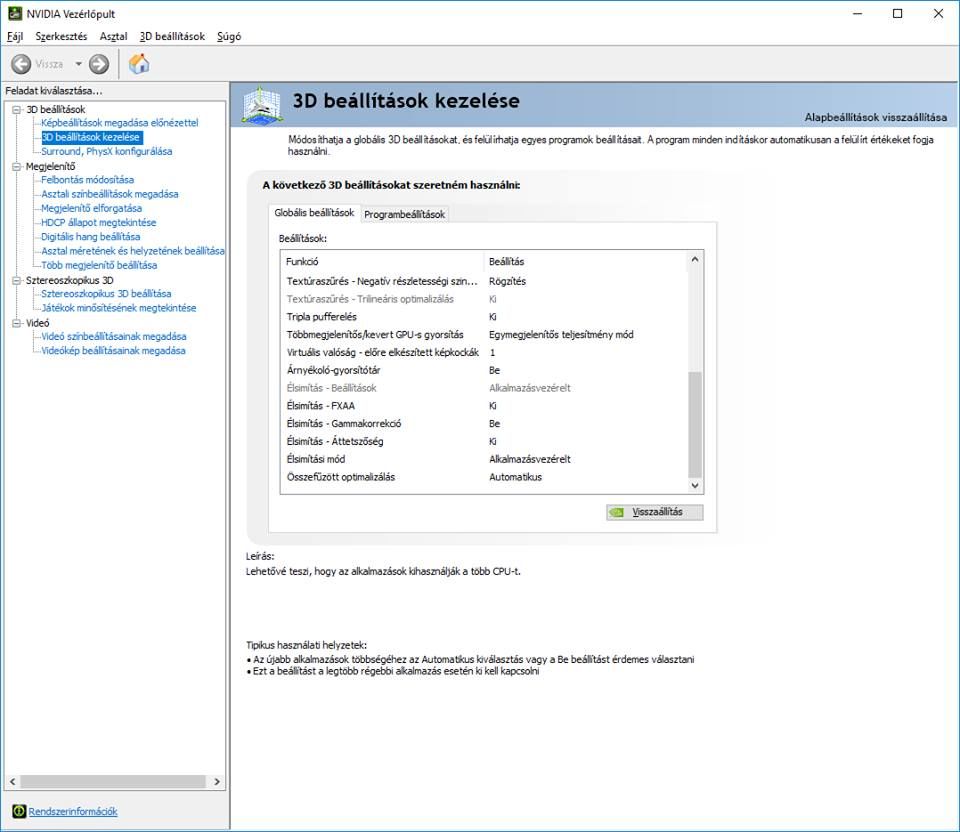Click the NVIDIA app icon in title bar

coord(15,13)
